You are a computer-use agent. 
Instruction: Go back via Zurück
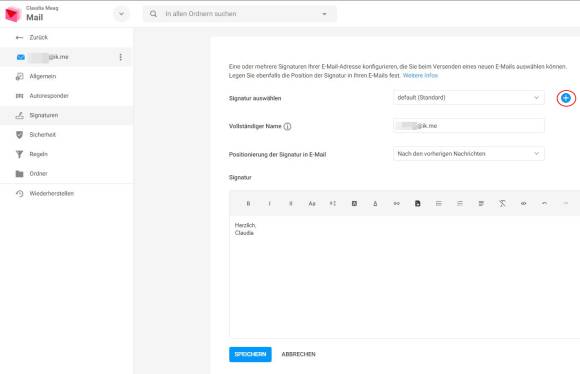point(32,37)
